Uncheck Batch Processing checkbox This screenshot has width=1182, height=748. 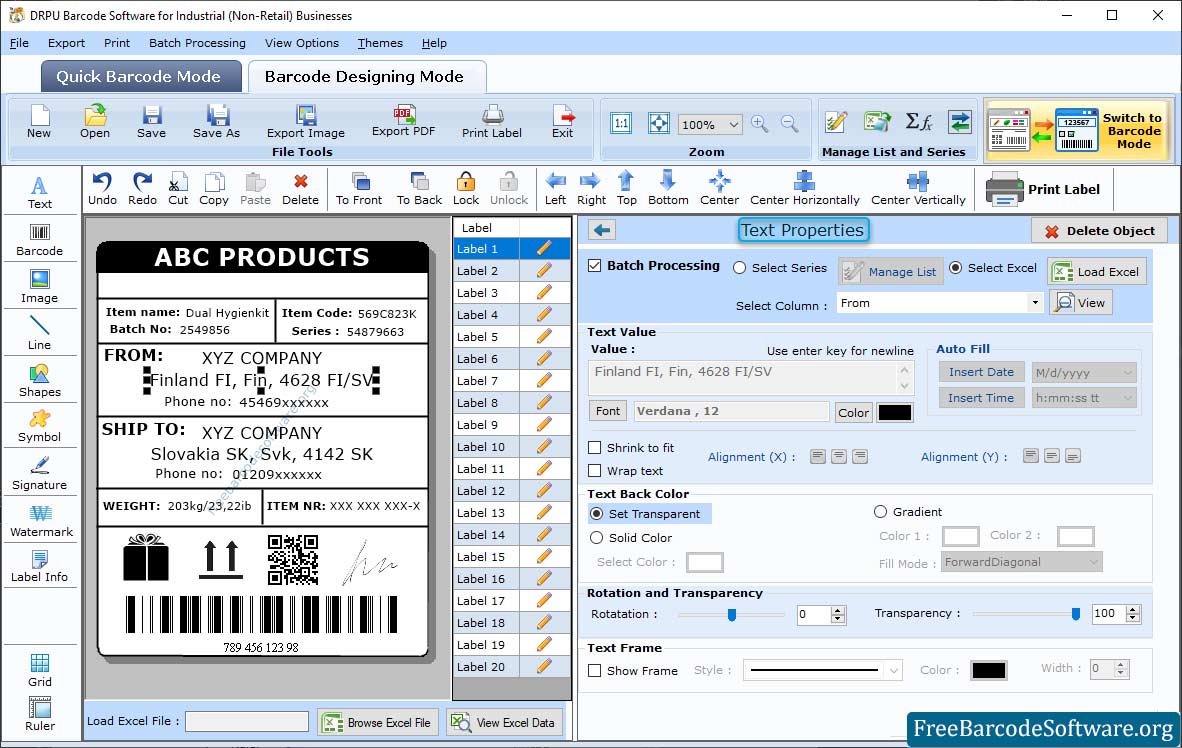pyautogui.click(x=595, y=266)
